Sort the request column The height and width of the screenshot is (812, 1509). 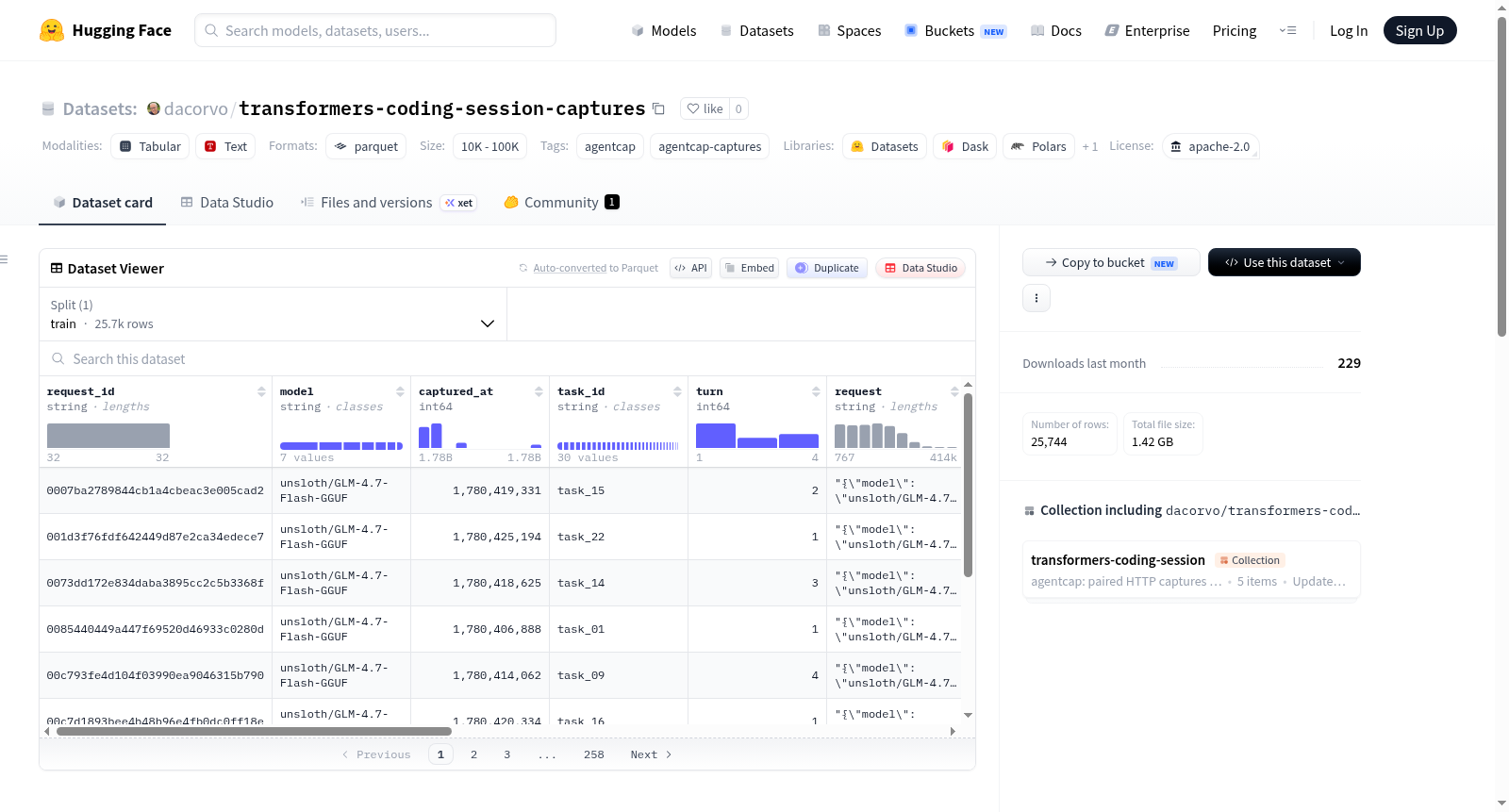pos(954,391)
